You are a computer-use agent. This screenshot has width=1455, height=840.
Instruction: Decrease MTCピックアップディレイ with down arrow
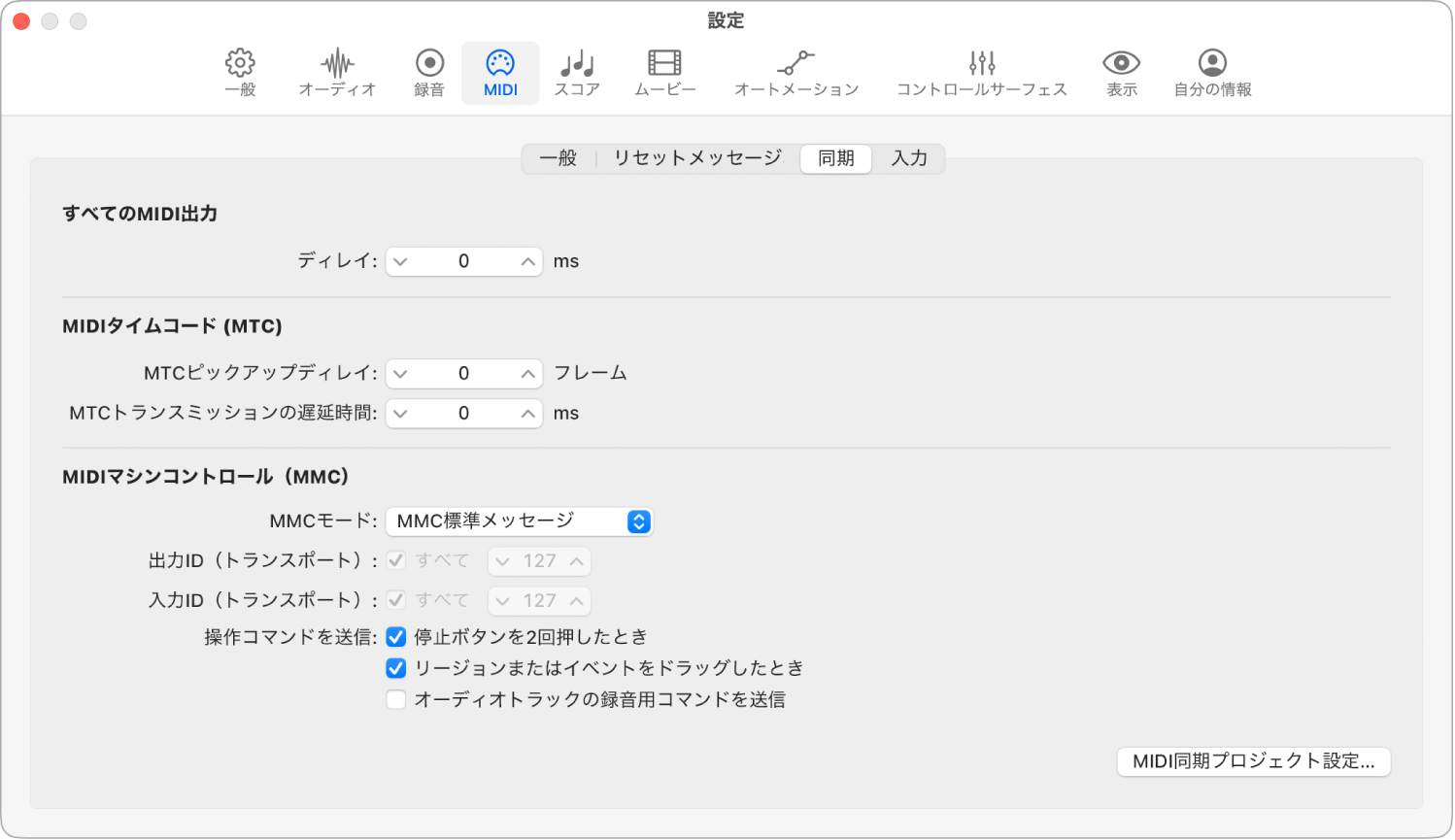click(401, 373)
